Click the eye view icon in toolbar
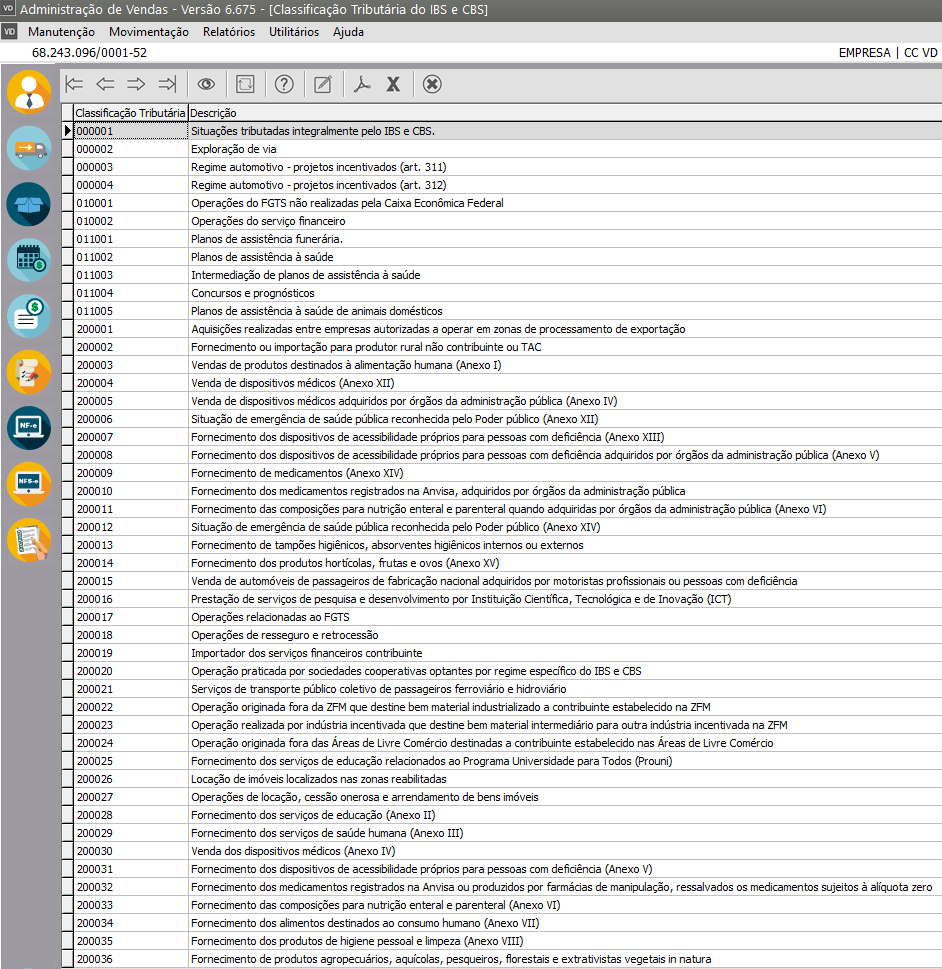 coord(207,84)
